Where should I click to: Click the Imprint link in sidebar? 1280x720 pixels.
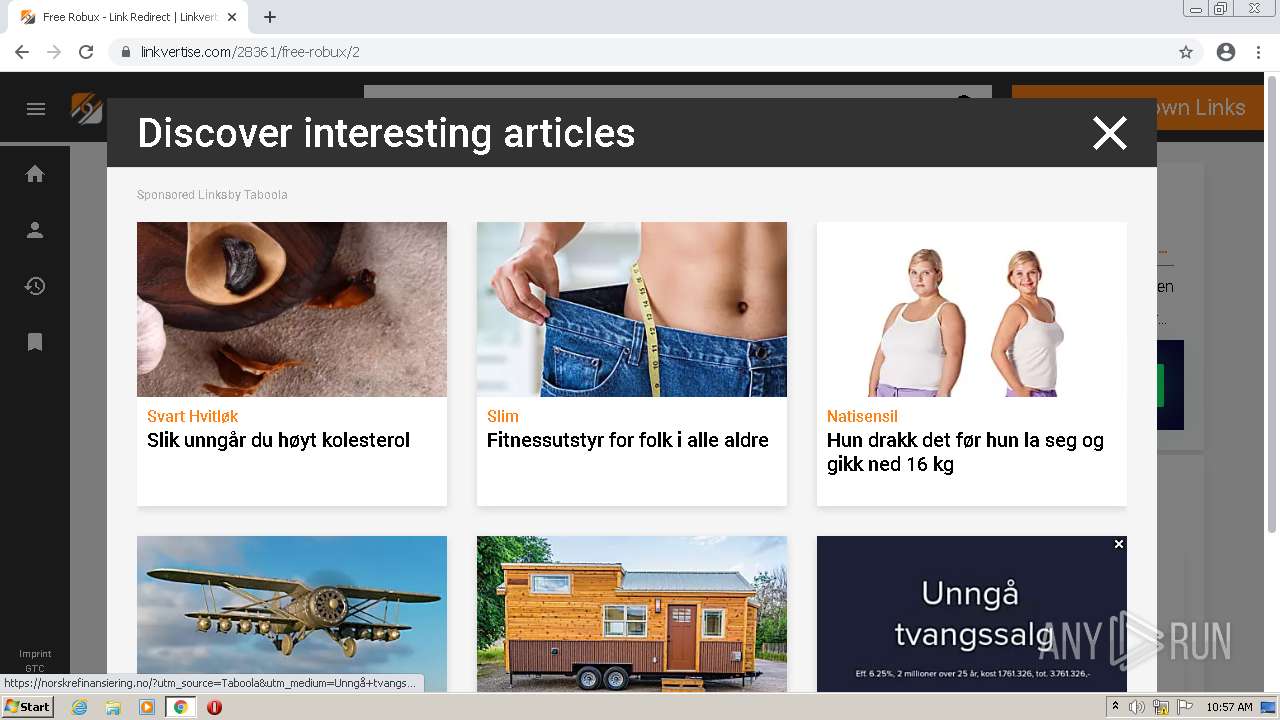(x=35, y=654)
